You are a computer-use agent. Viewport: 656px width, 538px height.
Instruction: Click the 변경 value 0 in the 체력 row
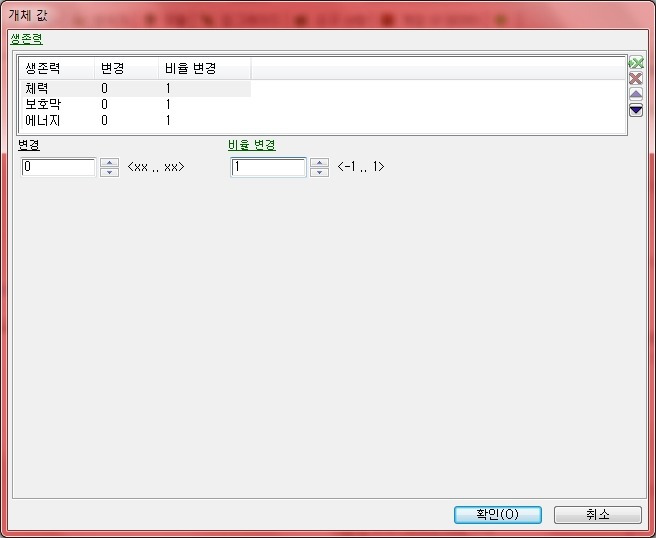point(104,88)
